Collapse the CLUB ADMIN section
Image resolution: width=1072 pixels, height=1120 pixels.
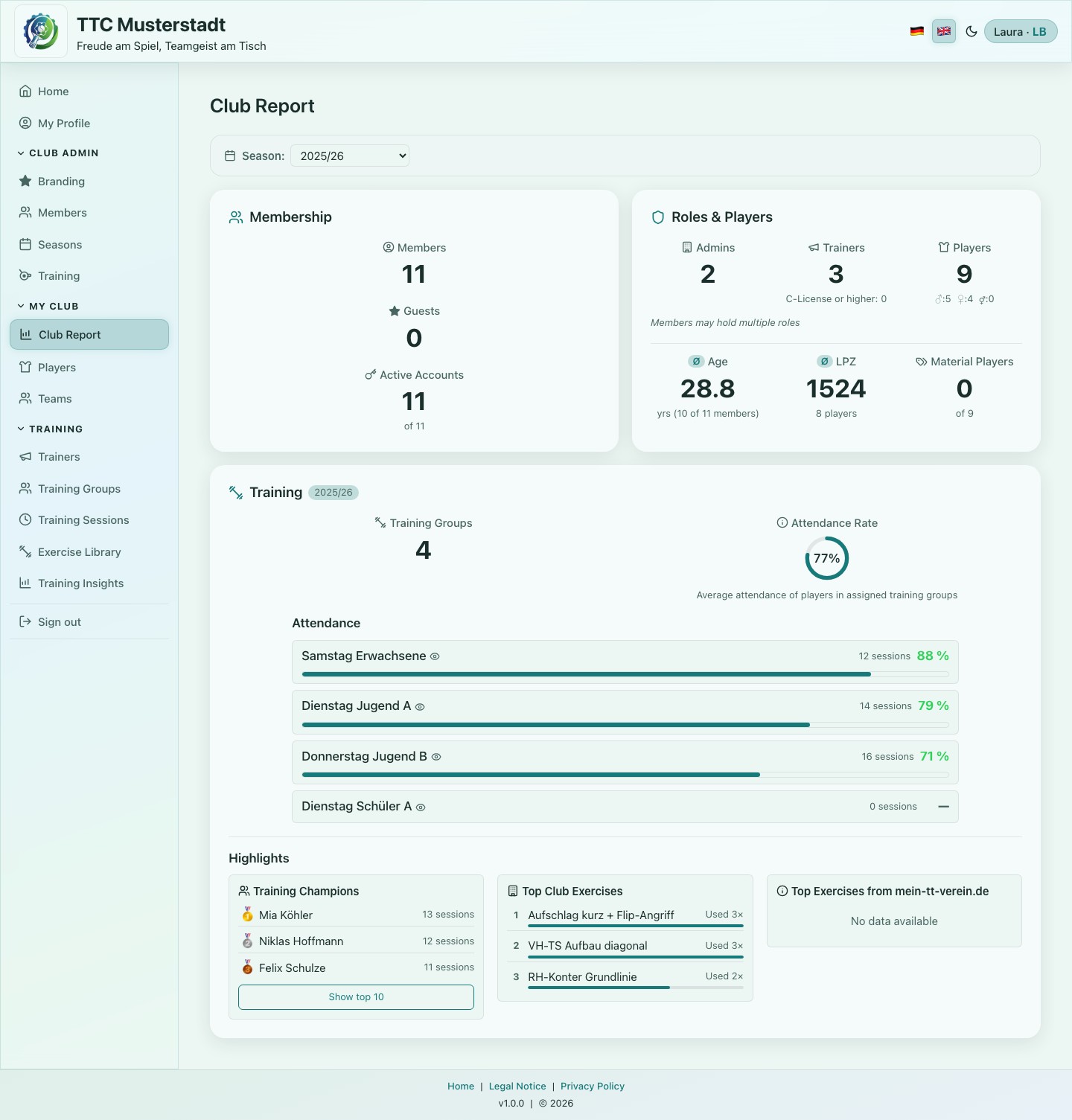[x=58, y=153]
